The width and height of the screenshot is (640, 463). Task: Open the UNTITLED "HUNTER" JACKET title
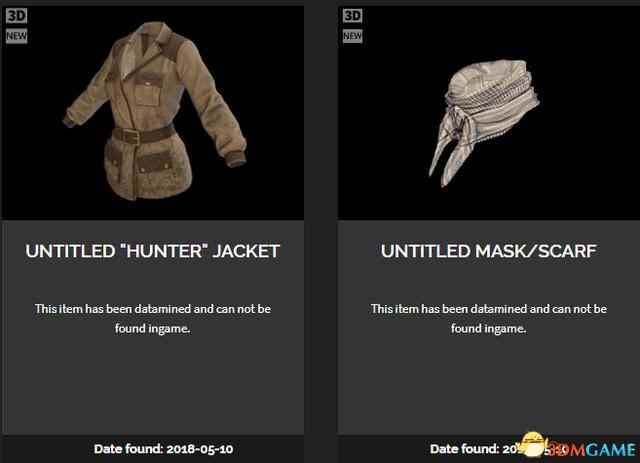(153, 251)
